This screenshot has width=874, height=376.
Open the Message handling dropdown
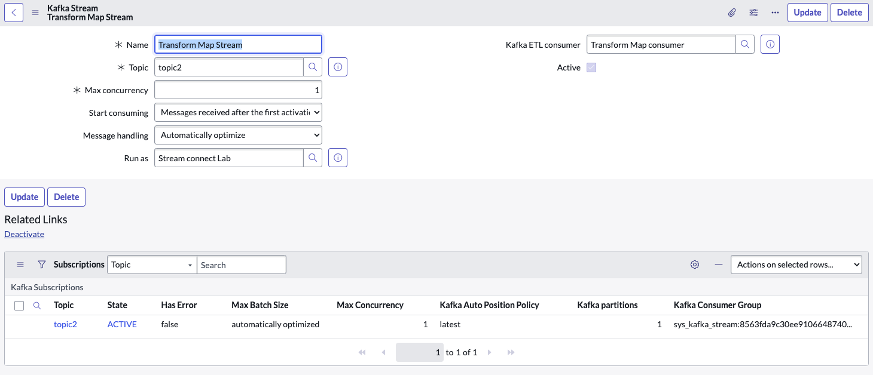click(238, 135)
